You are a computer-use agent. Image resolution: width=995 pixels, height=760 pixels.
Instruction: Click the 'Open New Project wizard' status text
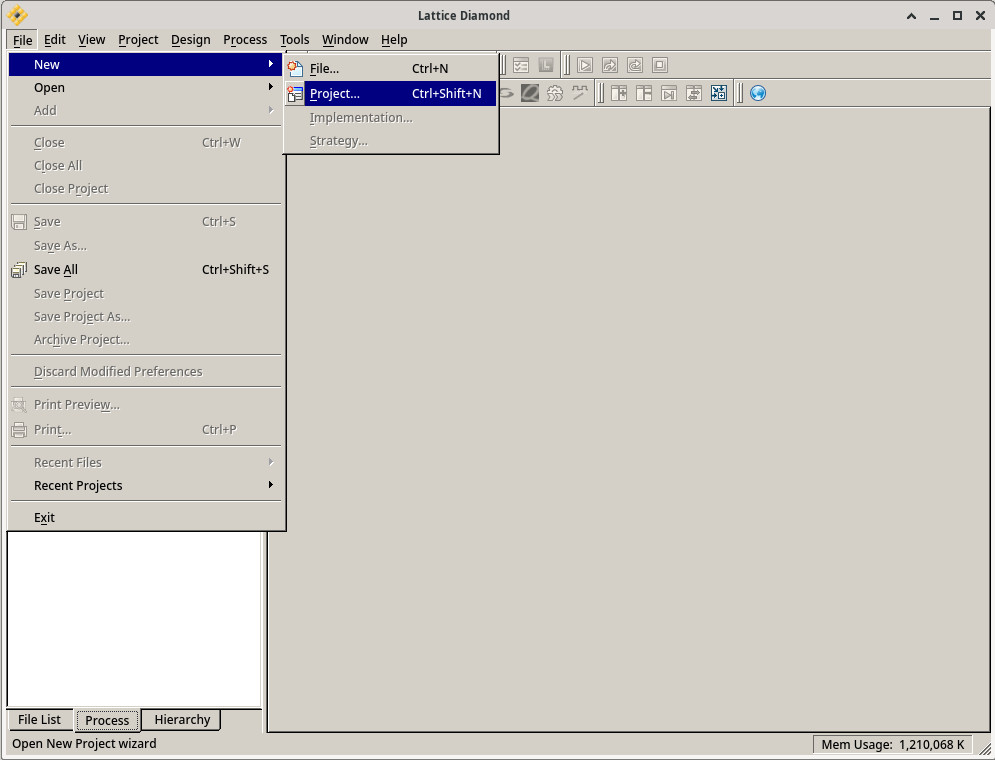click(x=84, y=744)
